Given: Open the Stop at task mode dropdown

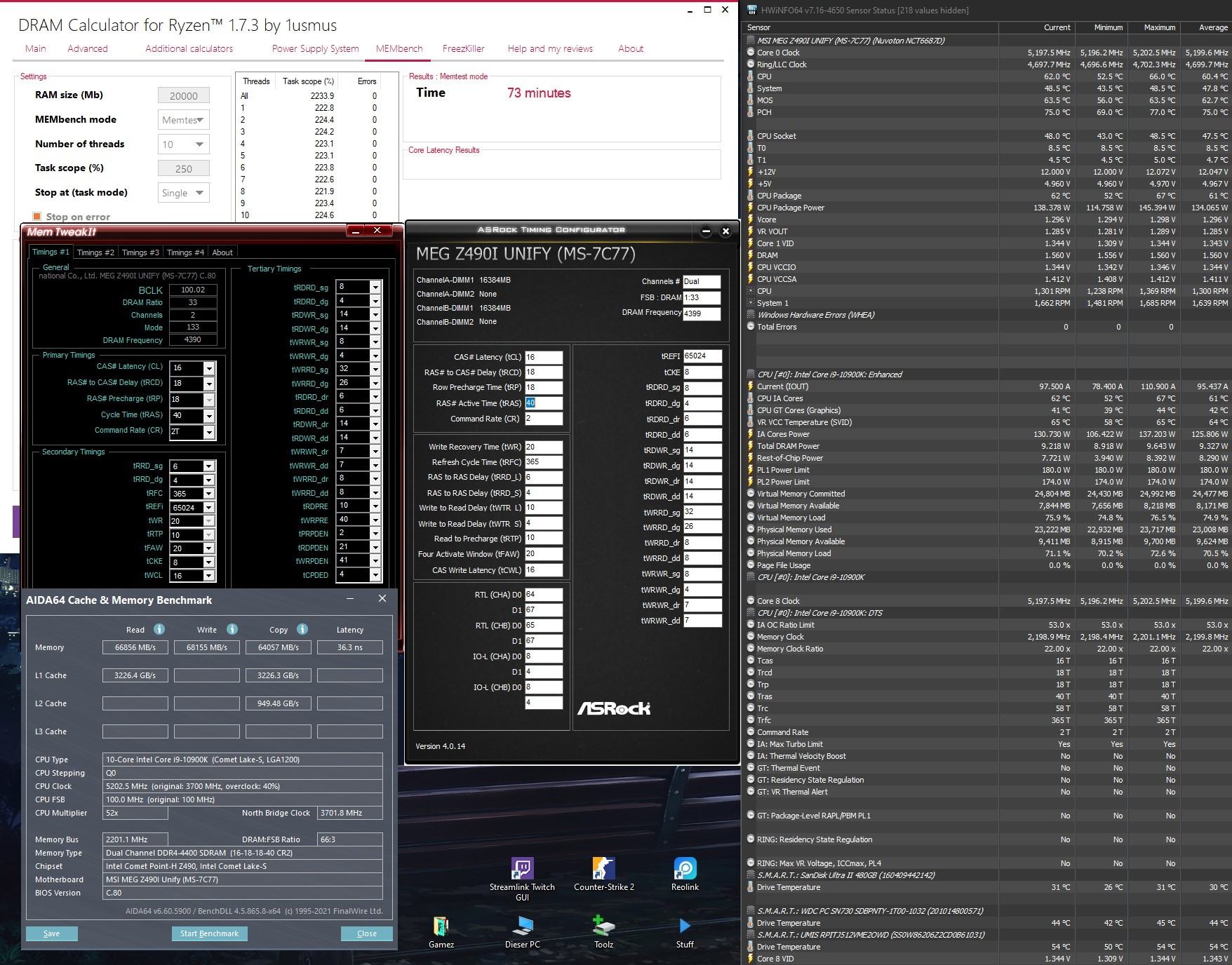Looking at the screenshot, I should pos(184,193).
